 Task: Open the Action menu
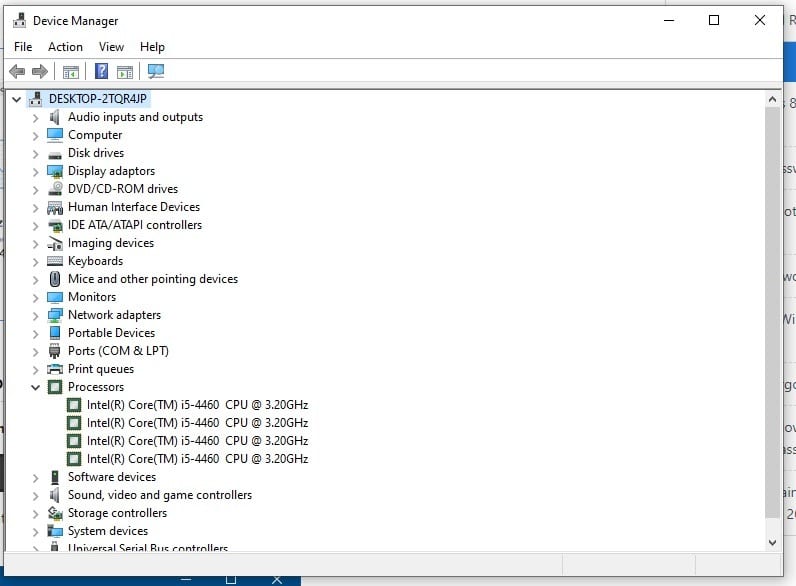[65, 47]
